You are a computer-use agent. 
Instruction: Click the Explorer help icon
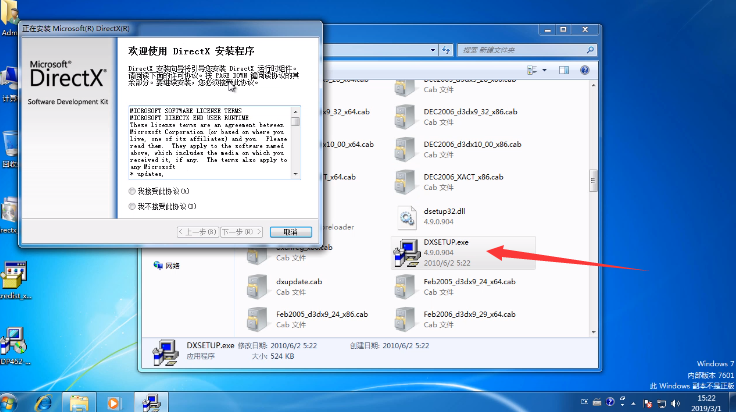pyautogui.click(x=584, y=70)
